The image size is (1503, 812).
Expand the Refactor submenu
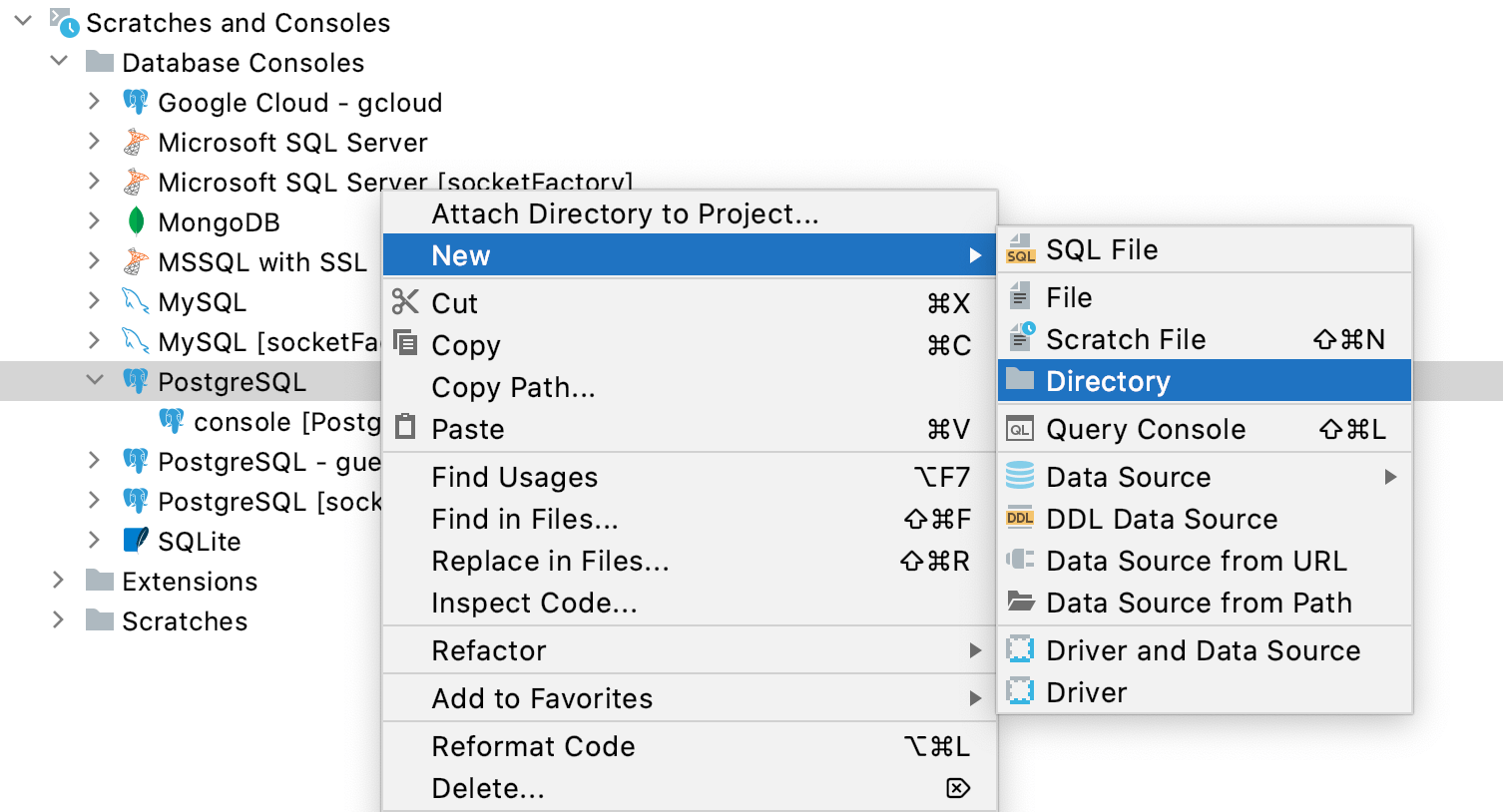(489, 650)
